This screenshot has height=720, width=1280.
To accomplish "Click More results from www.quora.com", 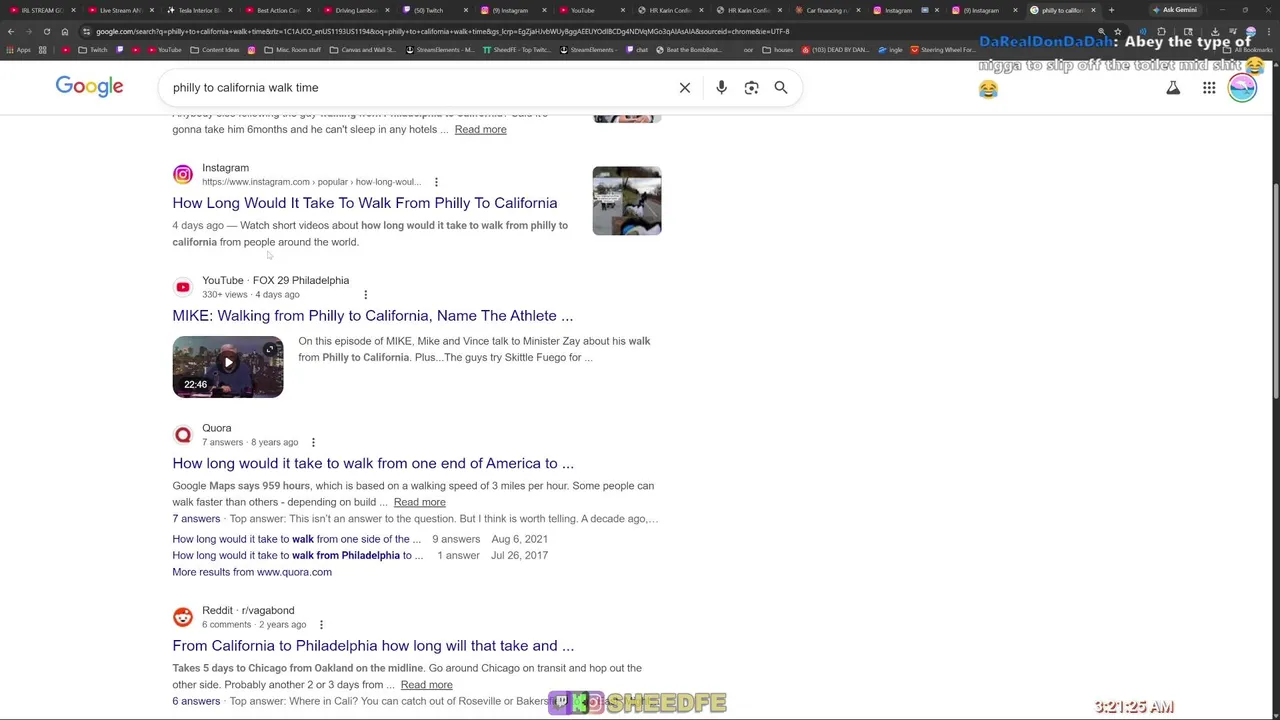I will [x=252, y=572].
